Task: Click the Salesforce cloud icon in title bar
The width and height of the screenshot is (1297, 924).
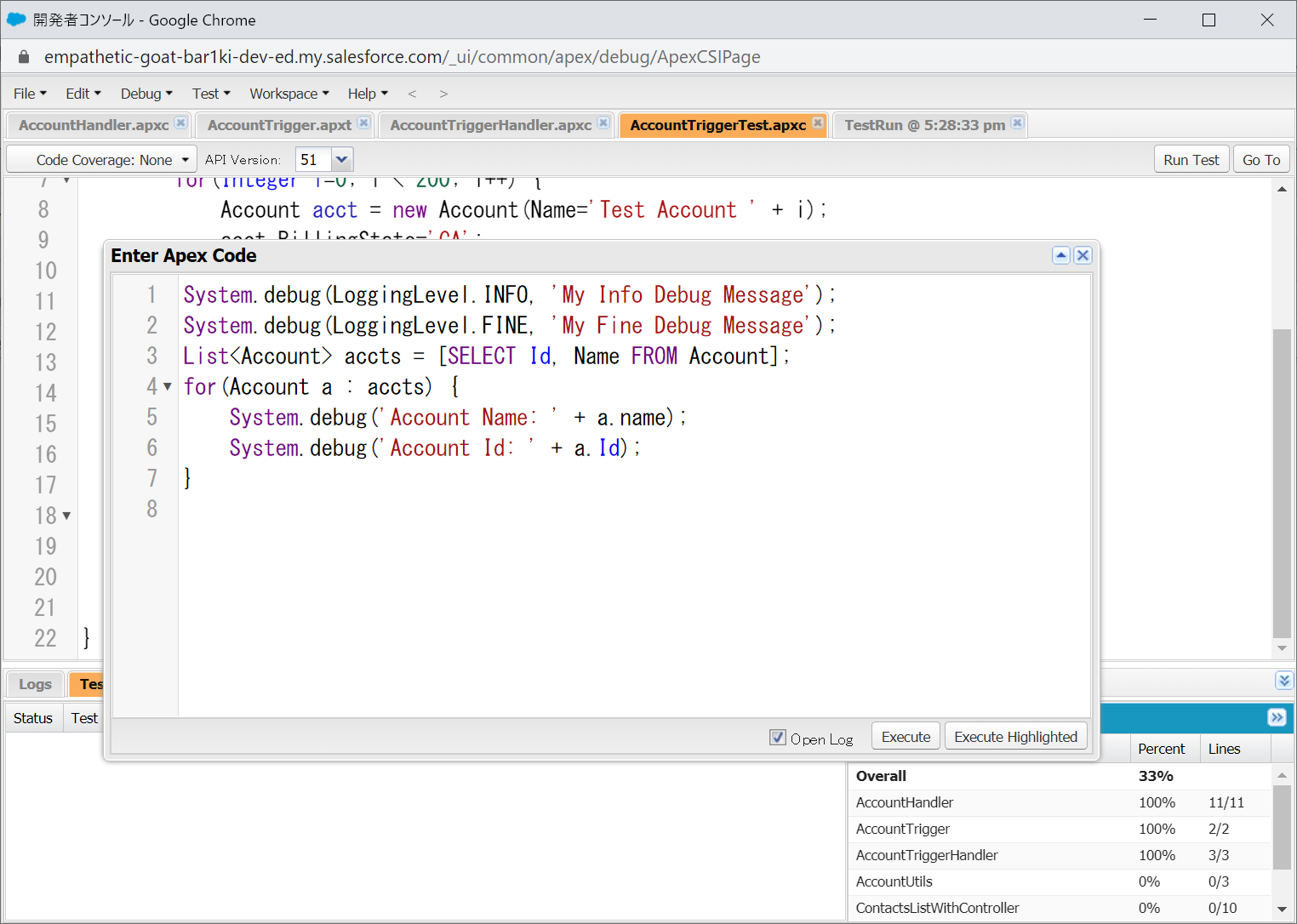Action: pos(16,20)
